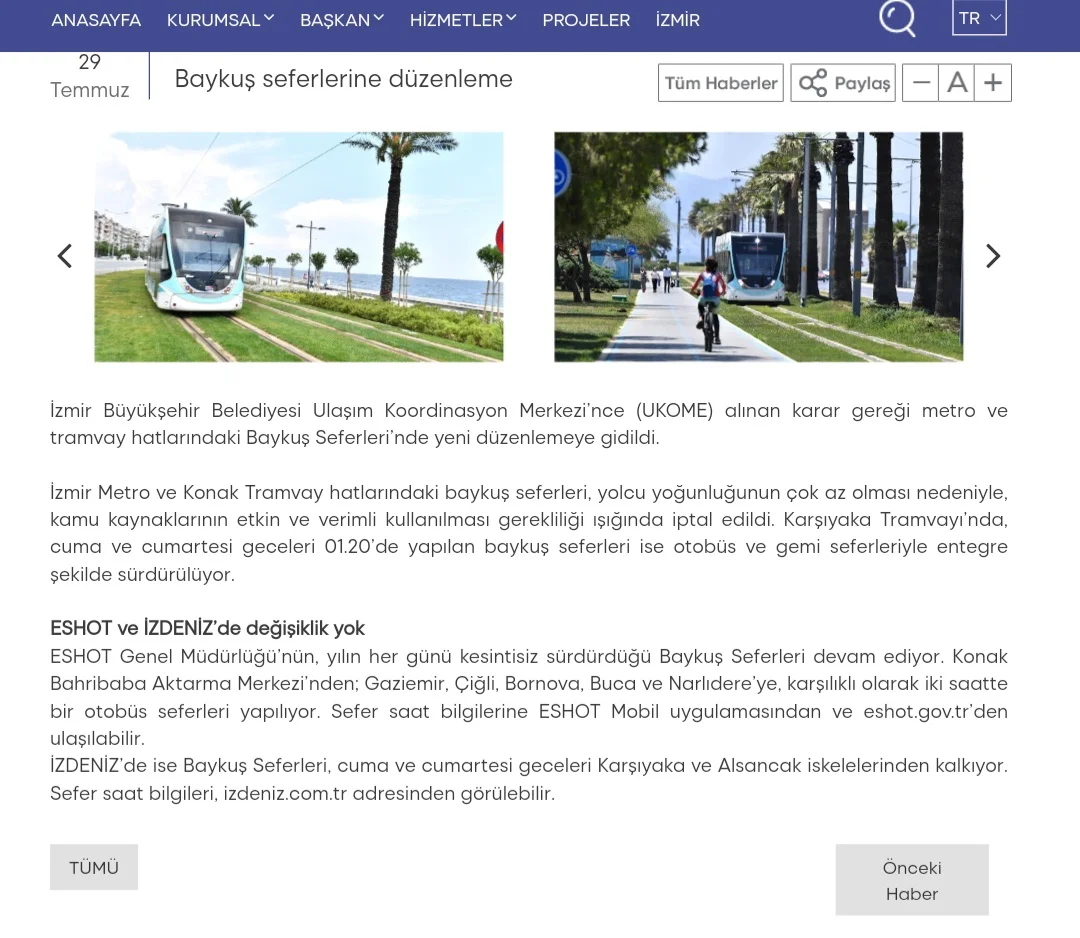Expand the BAŞKAN menu
This screenshot has height=938, width=1080.
pos(341,20)
